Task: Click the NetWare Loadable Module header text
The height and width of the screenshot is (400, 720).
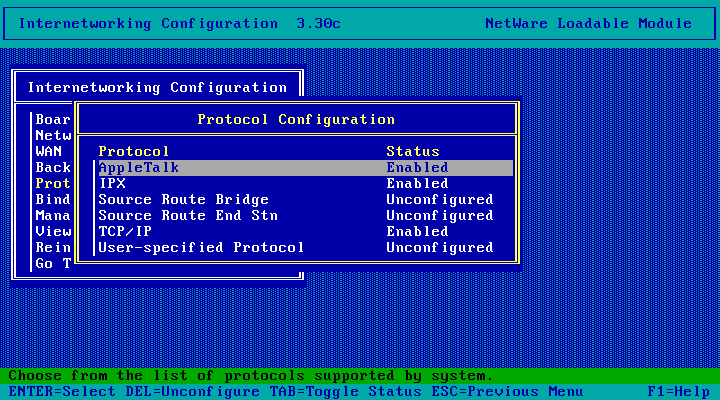Action: (588, 23)
